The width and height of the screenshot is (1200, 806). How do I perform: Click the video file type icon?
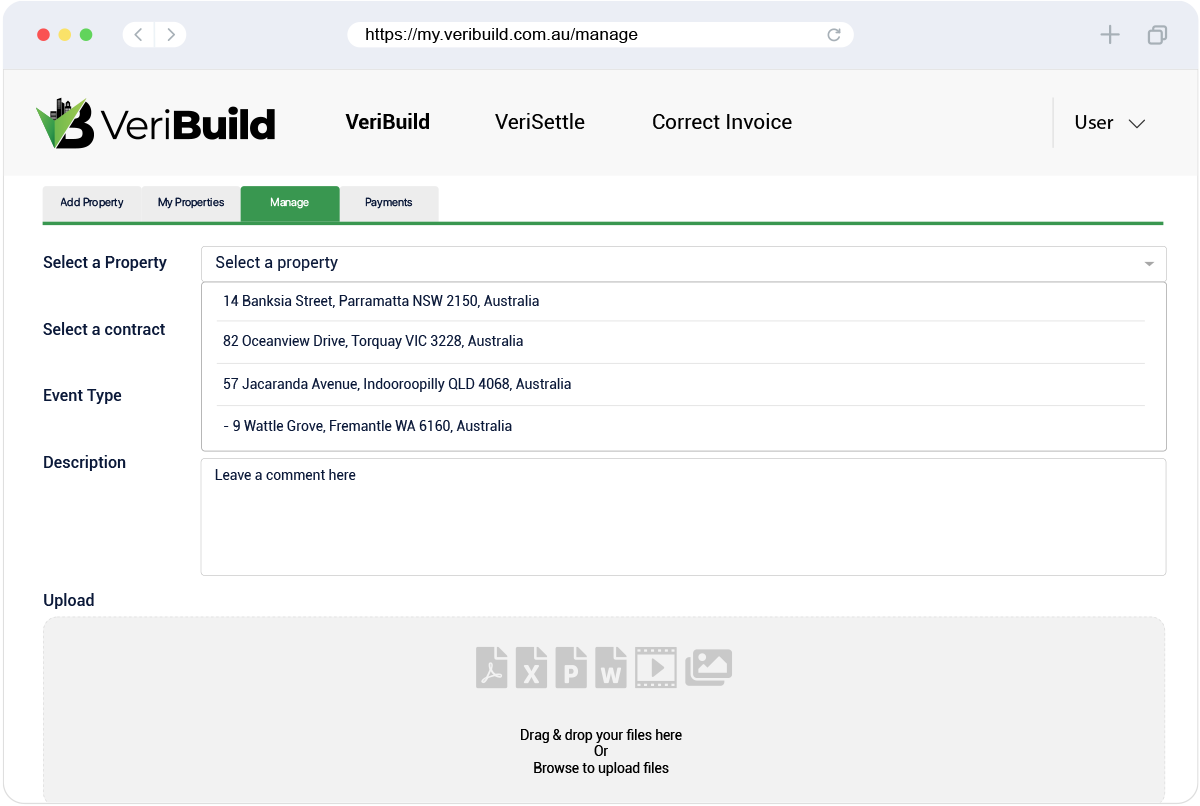[656, 668]
